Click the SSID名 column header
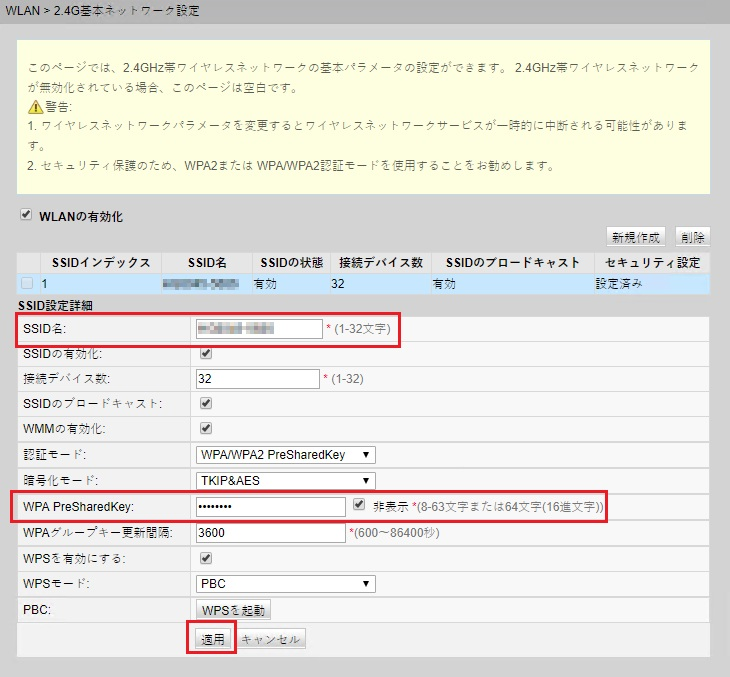This screenshot has height=677, width=730. 207,263
